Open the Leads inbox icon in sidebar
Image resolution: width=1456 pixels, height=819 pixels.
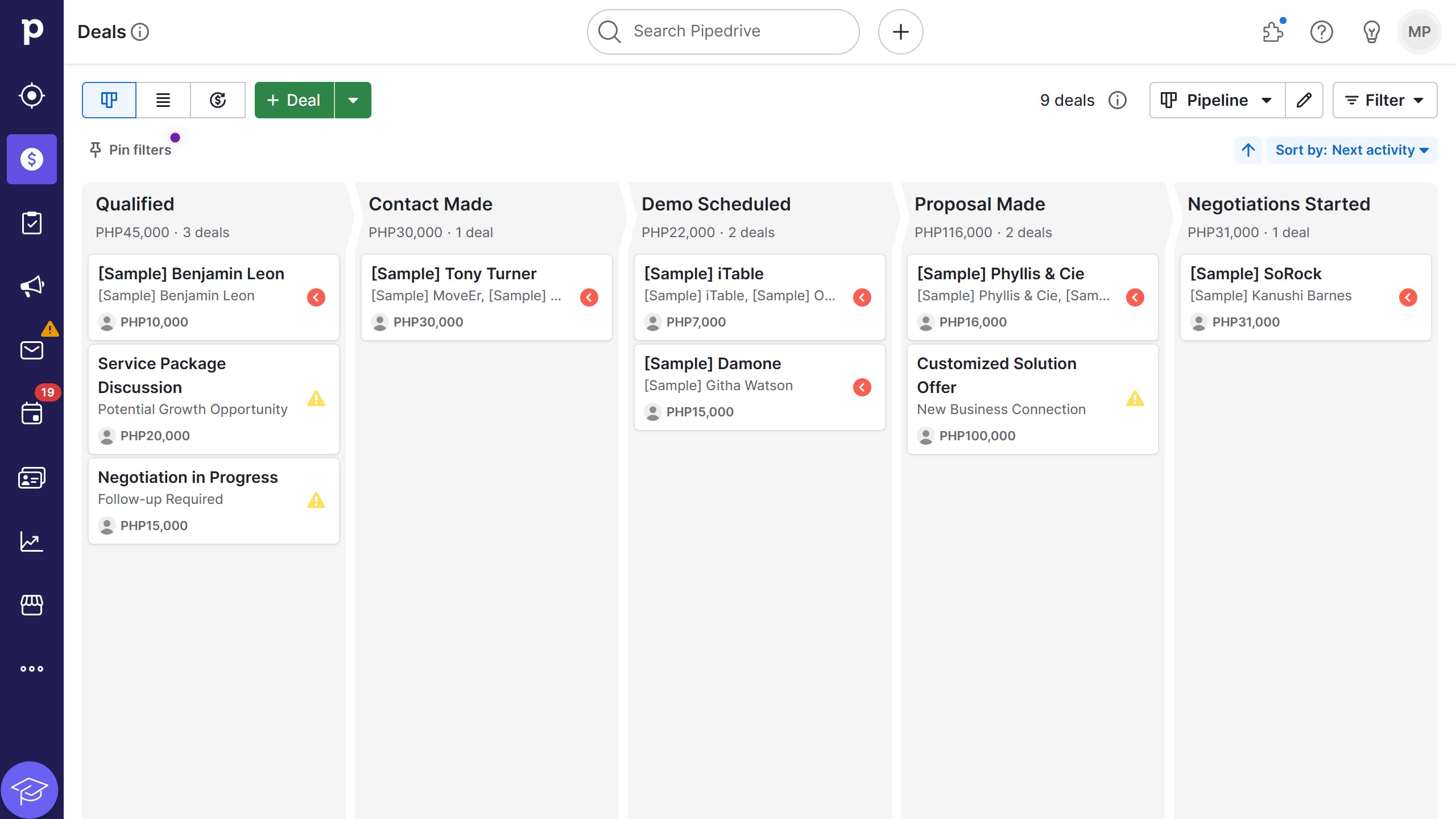point(32,96)
